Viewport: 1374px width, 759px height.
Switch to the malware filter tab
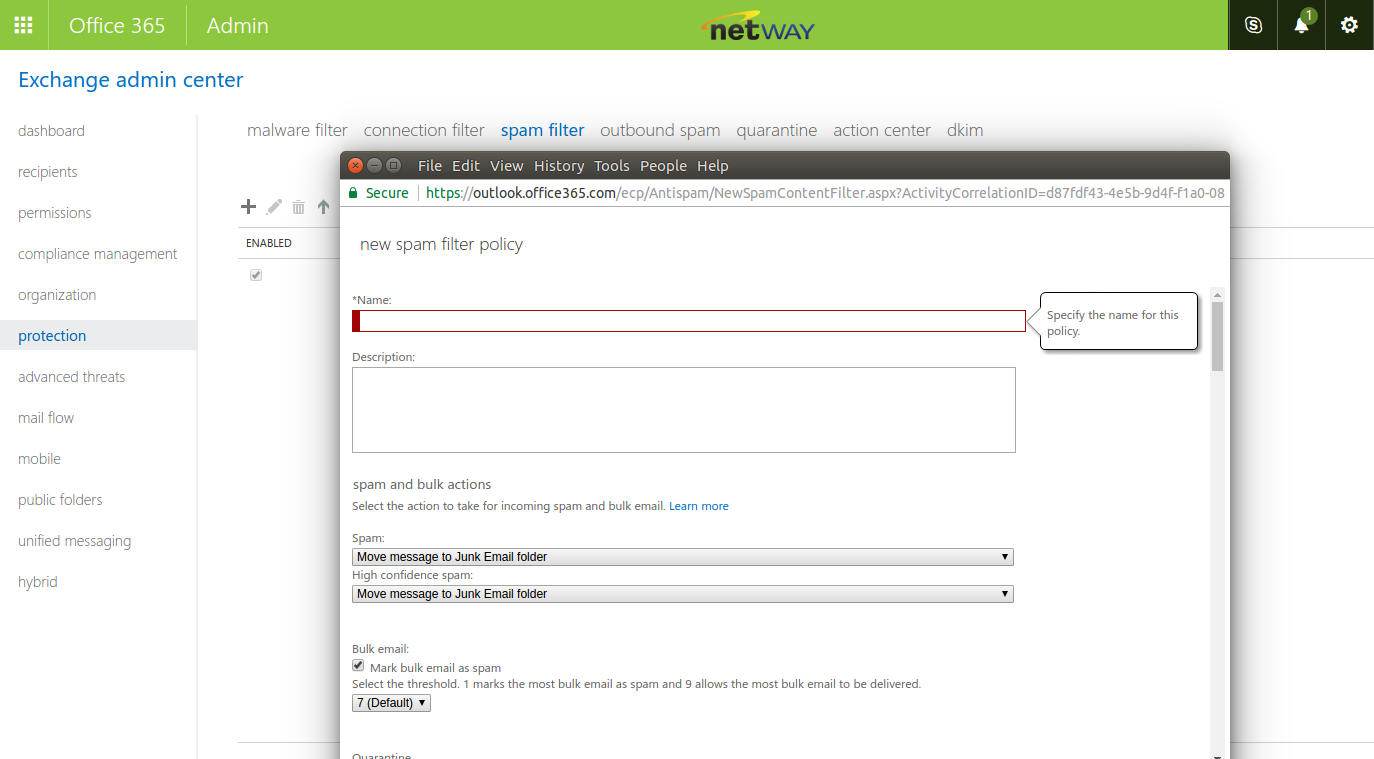(x=297, y=130)
